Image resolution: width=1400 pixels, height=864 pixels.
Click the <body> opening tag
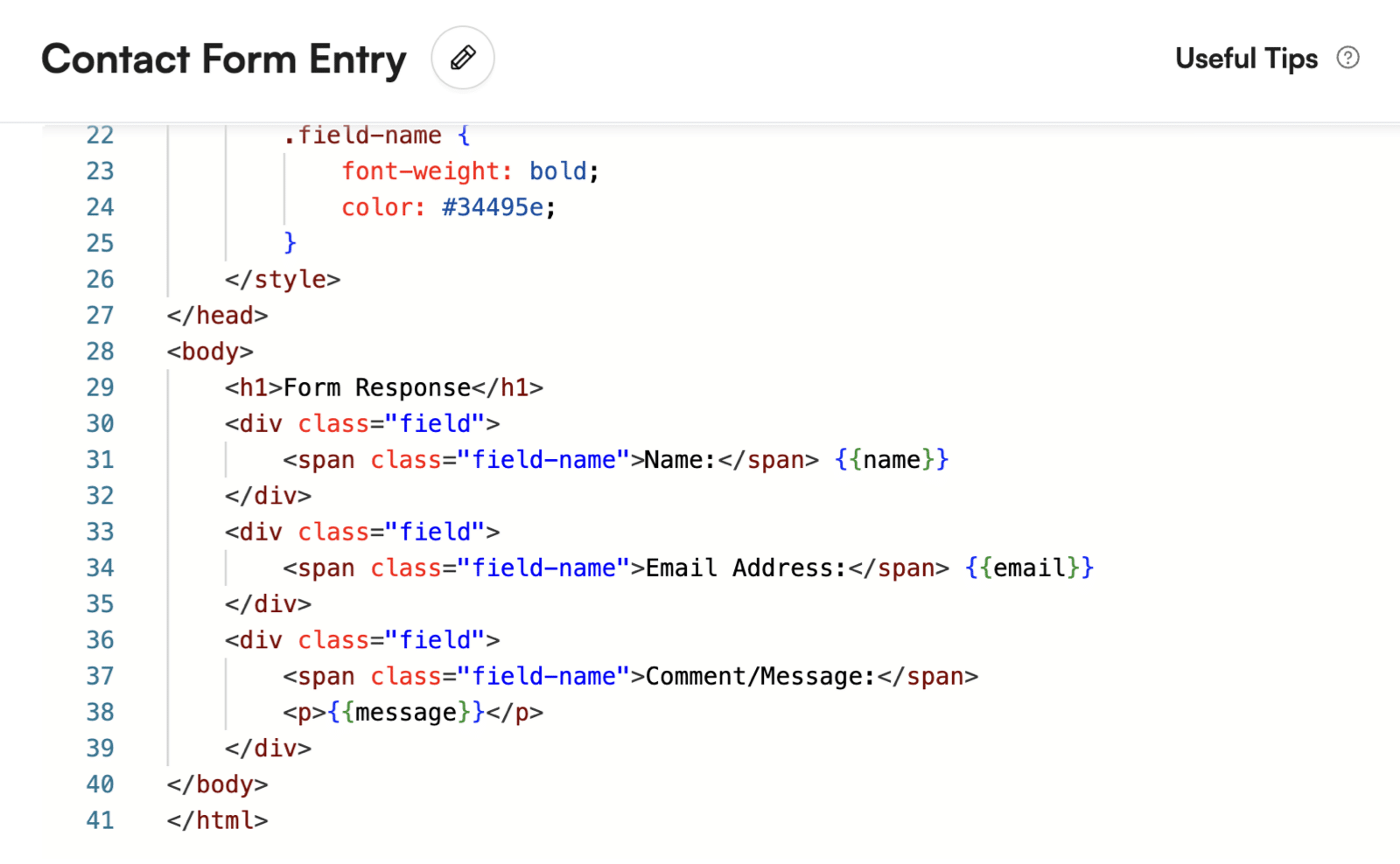(208, 351)
